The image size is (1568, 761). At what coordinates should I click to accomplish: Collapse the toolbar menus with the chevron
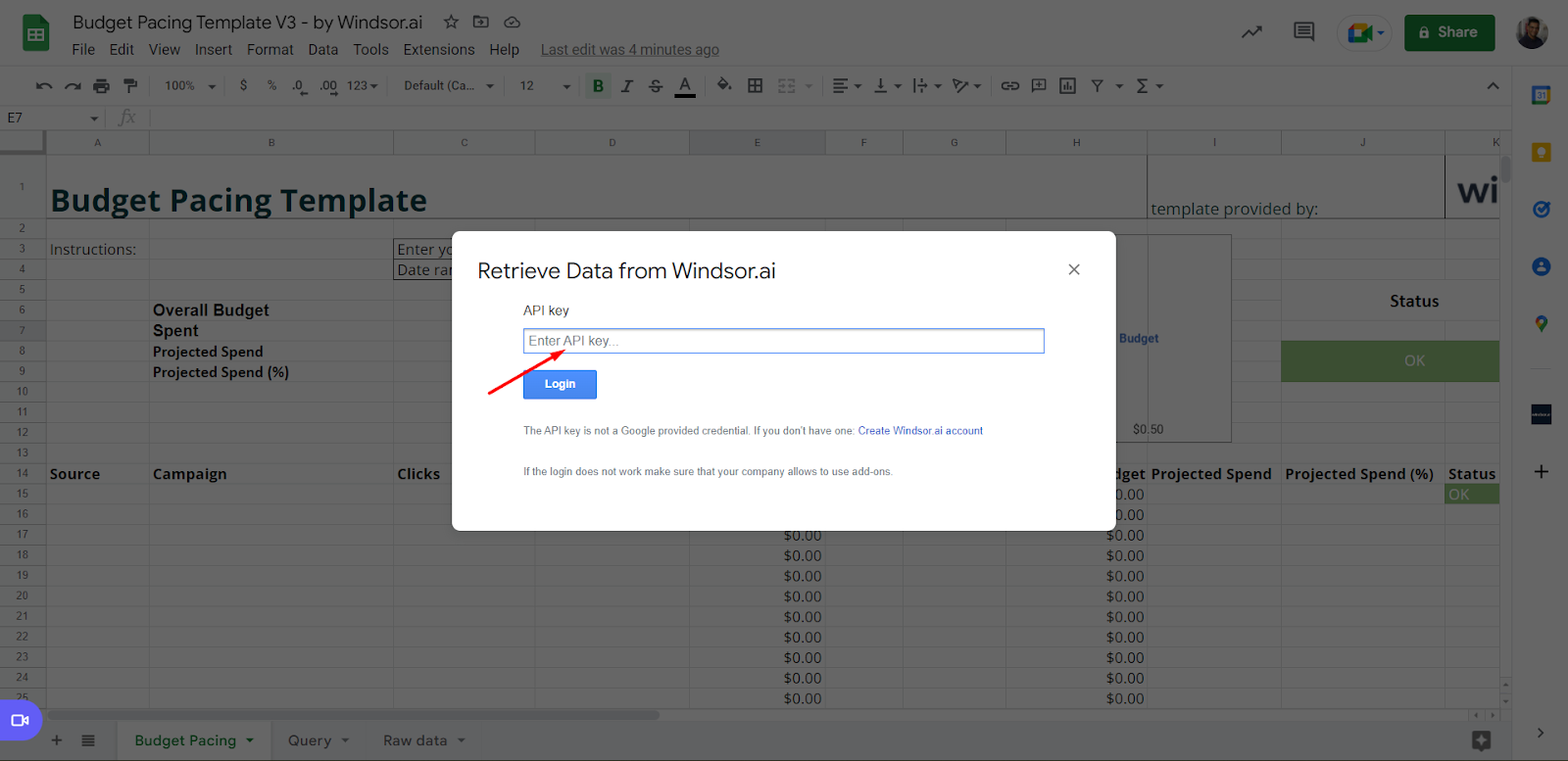(x=1493, y=86)
